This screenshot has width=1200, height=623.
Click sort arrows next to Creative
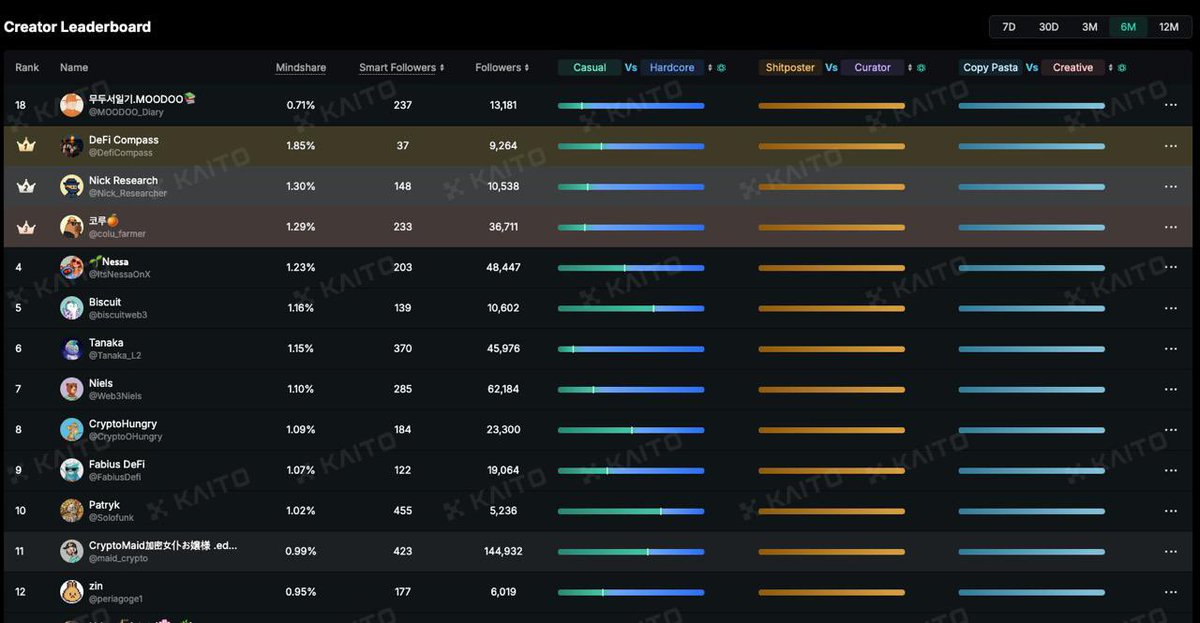click(x=1110, y=68)
